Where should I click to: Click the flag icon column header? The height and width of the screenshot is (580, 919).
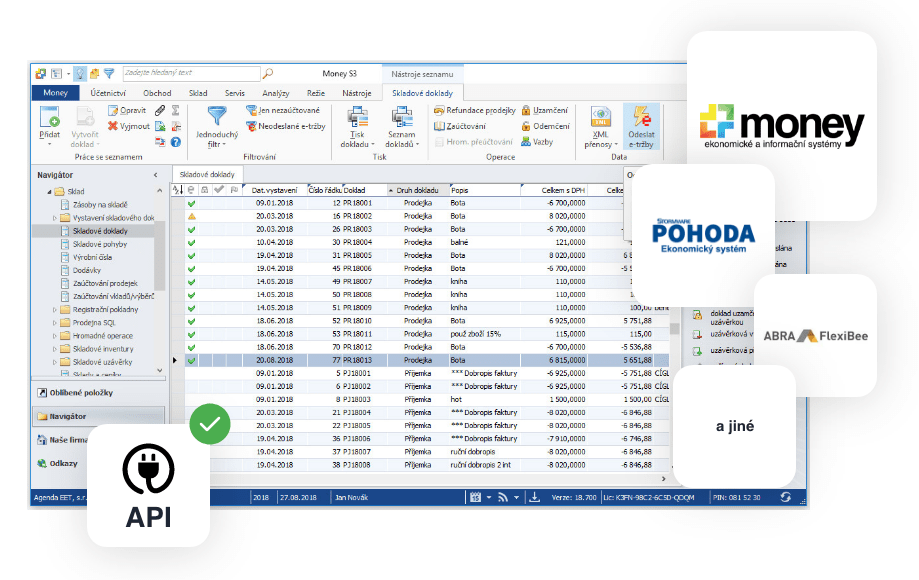[x=234, y=190]
